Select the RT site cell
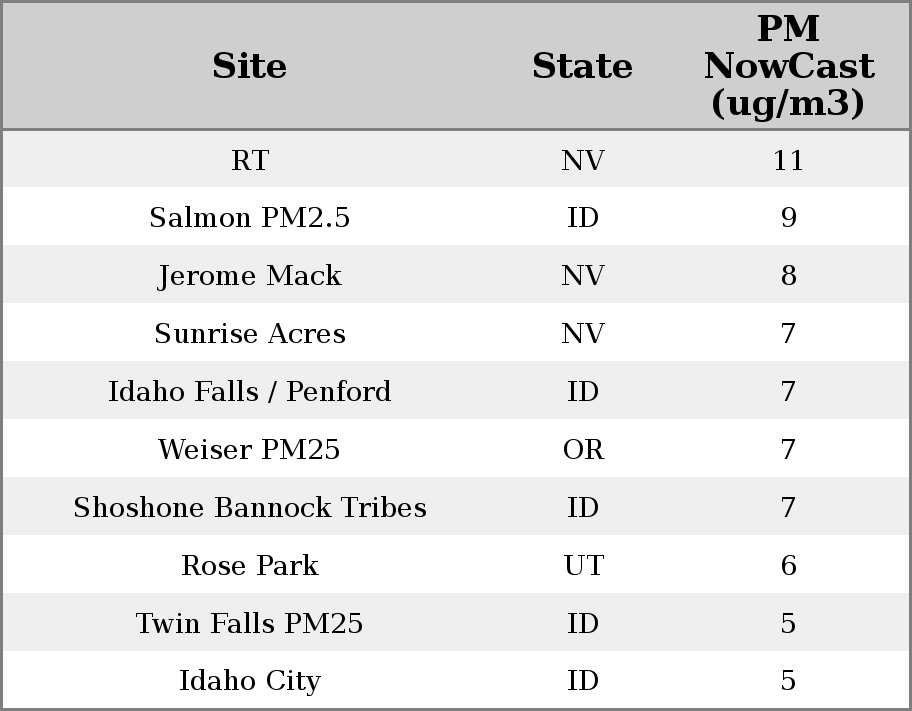The height and width of the screenshot is (711, 912). pyautogui.click(x=249, y=160)
